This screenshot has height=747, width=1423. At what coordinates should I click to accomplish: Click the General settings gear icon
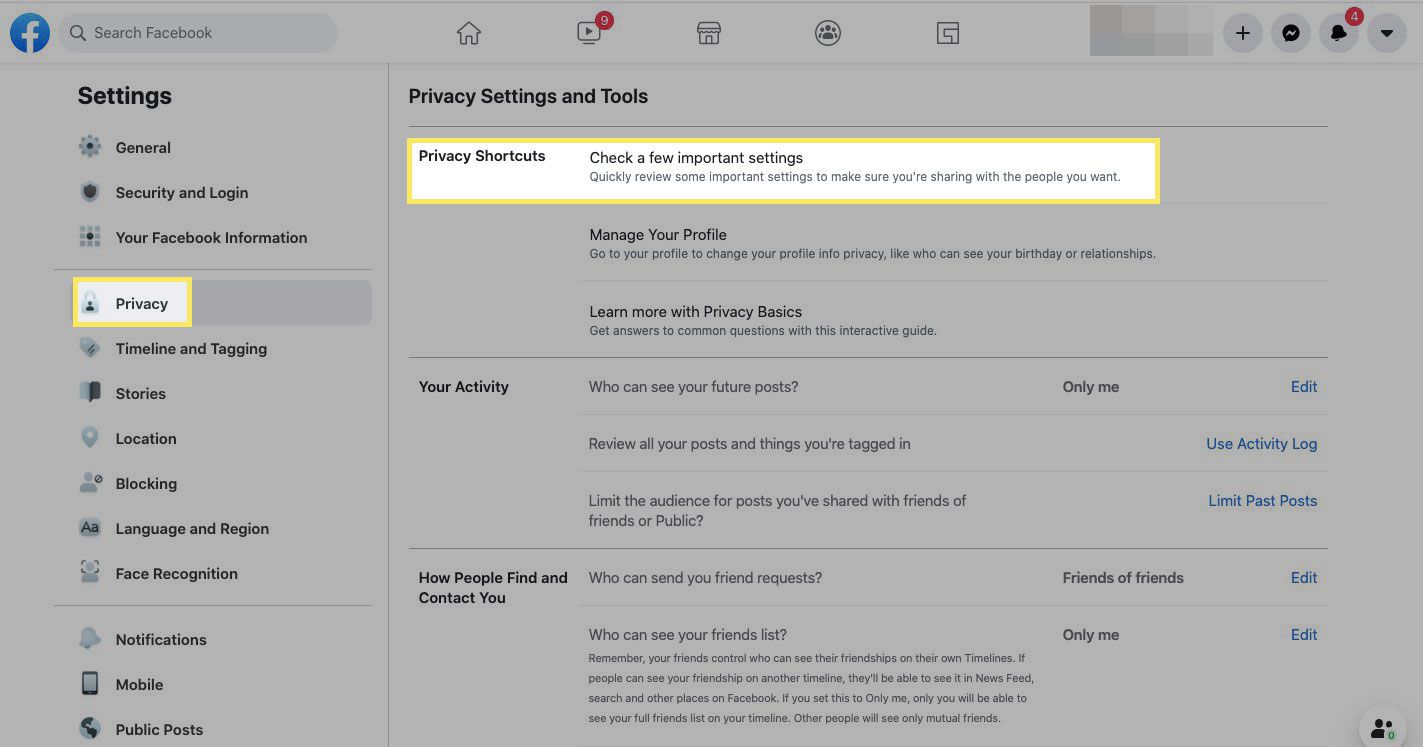[x=90, y=147]
